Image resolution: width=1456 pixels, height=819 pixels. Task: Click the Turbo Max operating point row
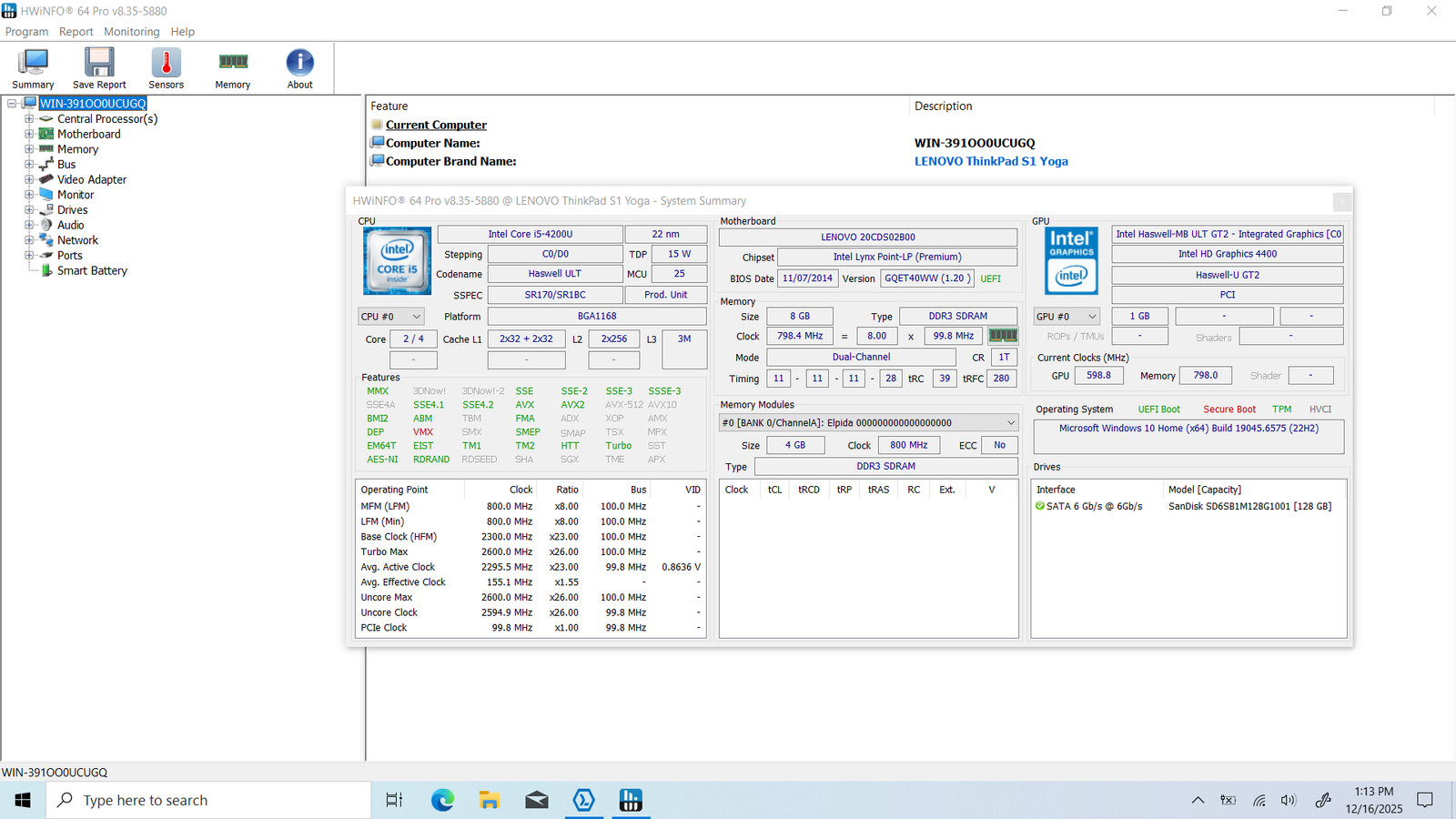[531, 551]
